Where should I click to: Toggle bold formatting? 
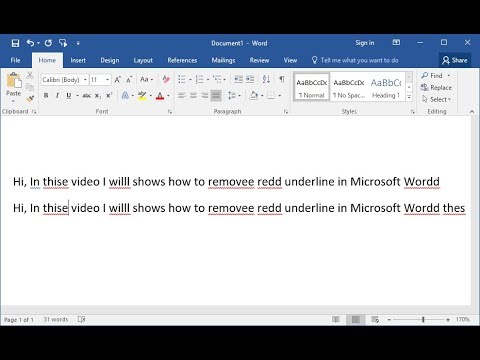point(46,96)
